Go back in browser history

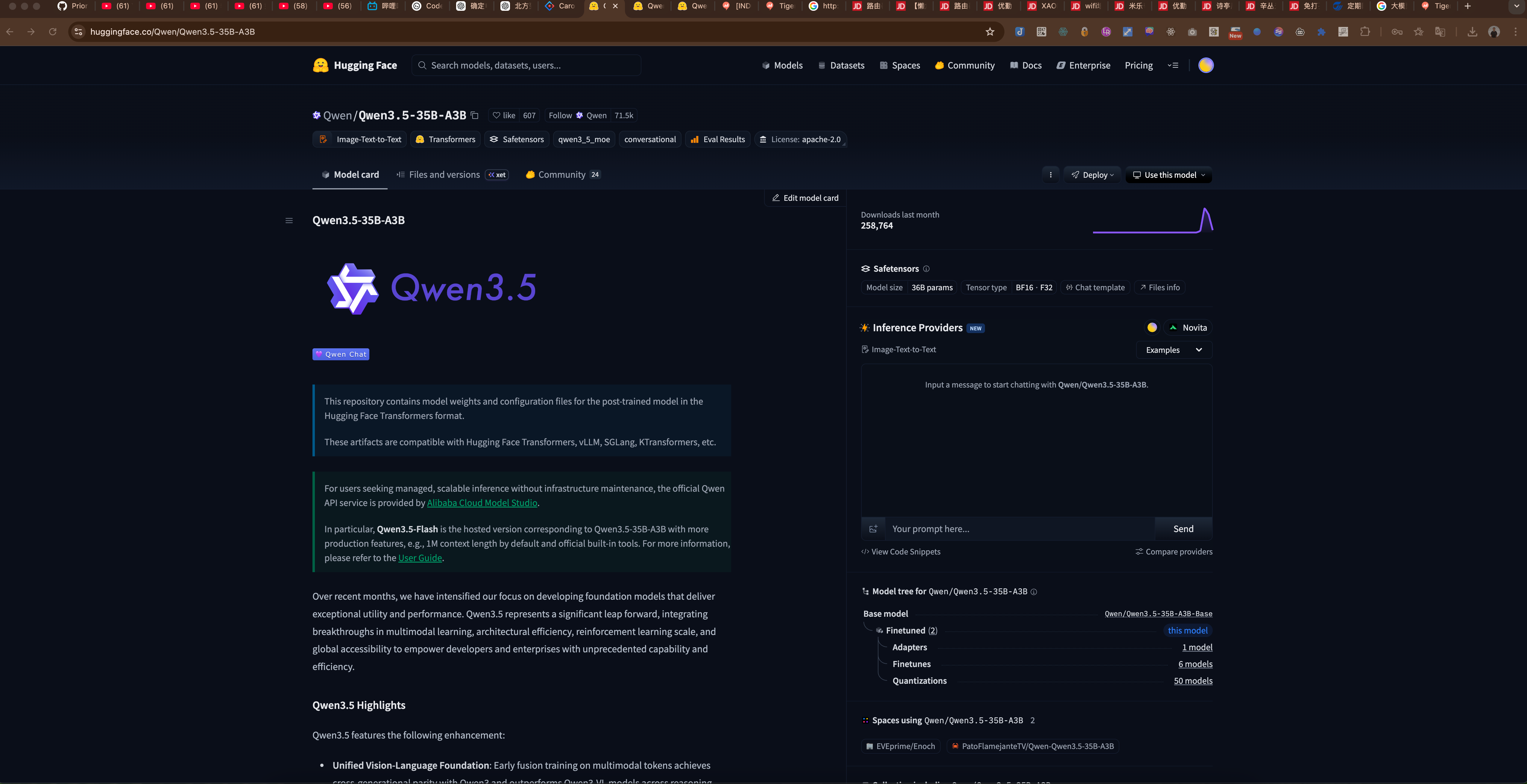click(10, 32)
